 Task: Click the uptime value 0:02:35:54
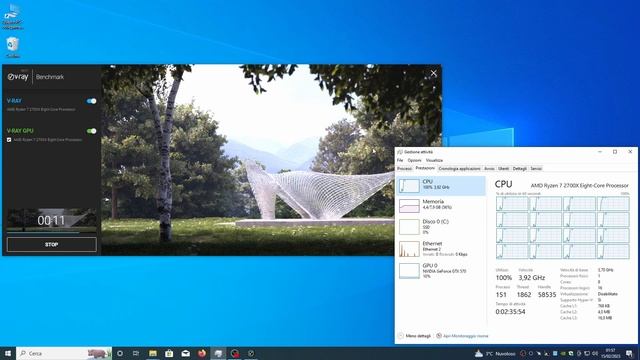point(510,311)
